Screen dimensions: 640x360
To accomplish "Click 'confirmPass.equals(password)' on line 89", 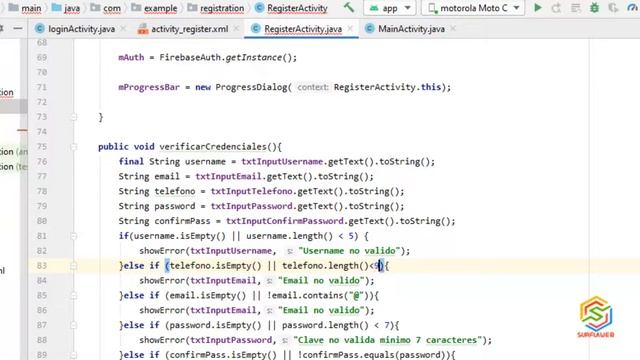I will 374,355.
